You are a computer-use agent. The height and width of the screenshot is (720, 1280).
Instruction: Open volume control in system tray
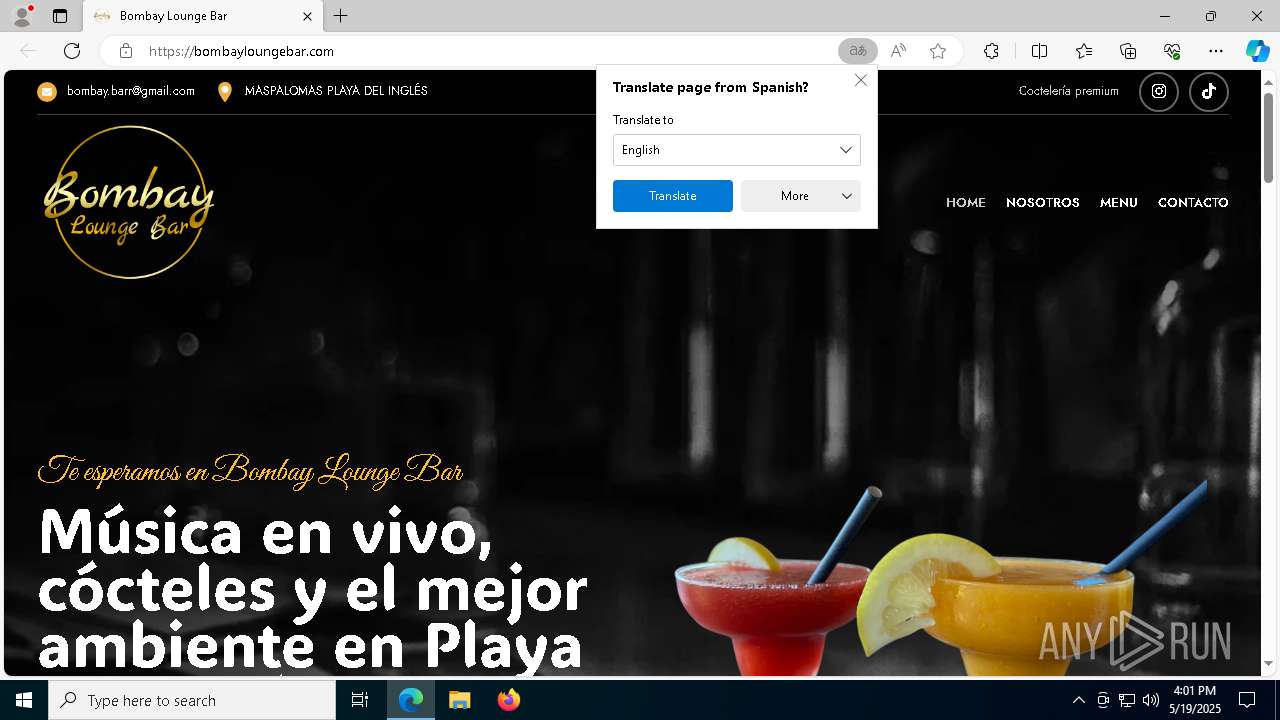point(1151,700)
